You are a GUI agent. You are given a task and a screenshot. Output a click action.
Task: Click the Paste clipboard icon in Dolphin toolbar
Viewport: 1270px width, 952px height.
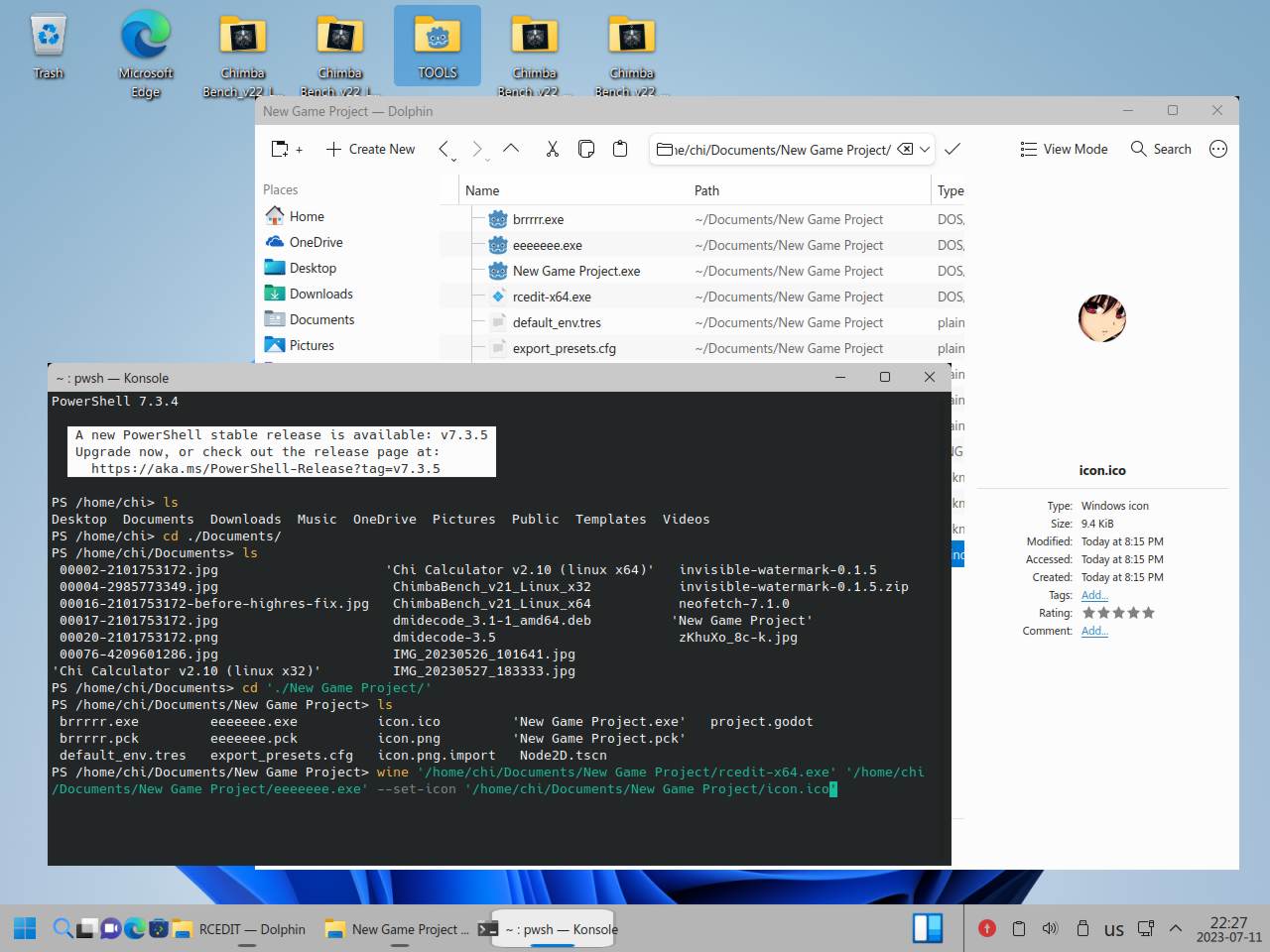(x=620, y=149)
